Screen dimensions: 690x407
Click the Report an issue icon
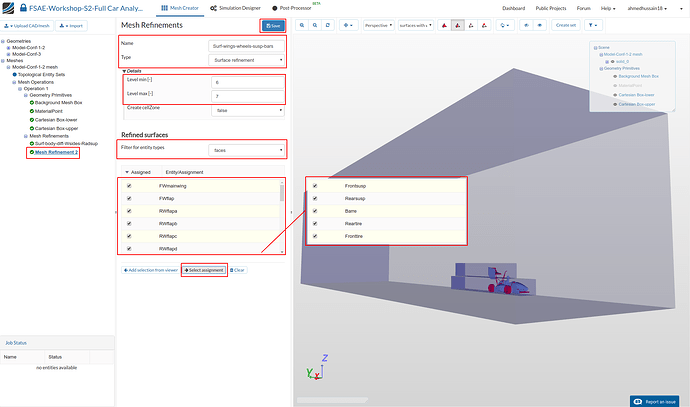click(x=637, y=401)
